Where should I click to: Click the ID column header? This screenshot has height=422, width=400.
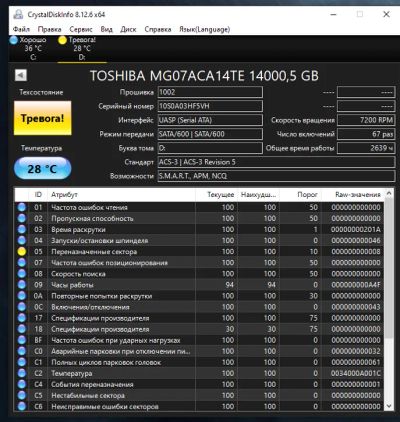coord(38,195)
